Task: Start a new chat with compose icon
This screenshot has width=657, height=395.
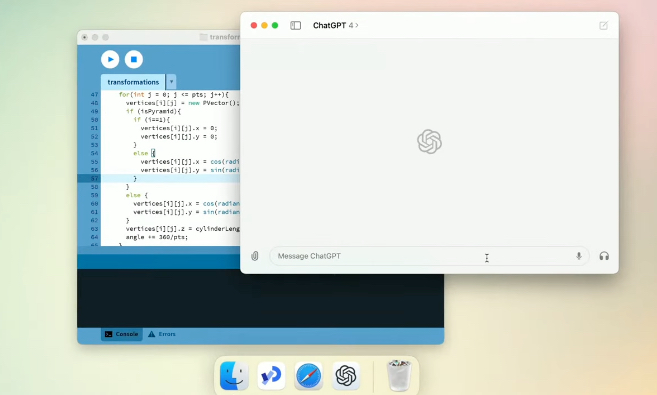Action: coord(603,26)
